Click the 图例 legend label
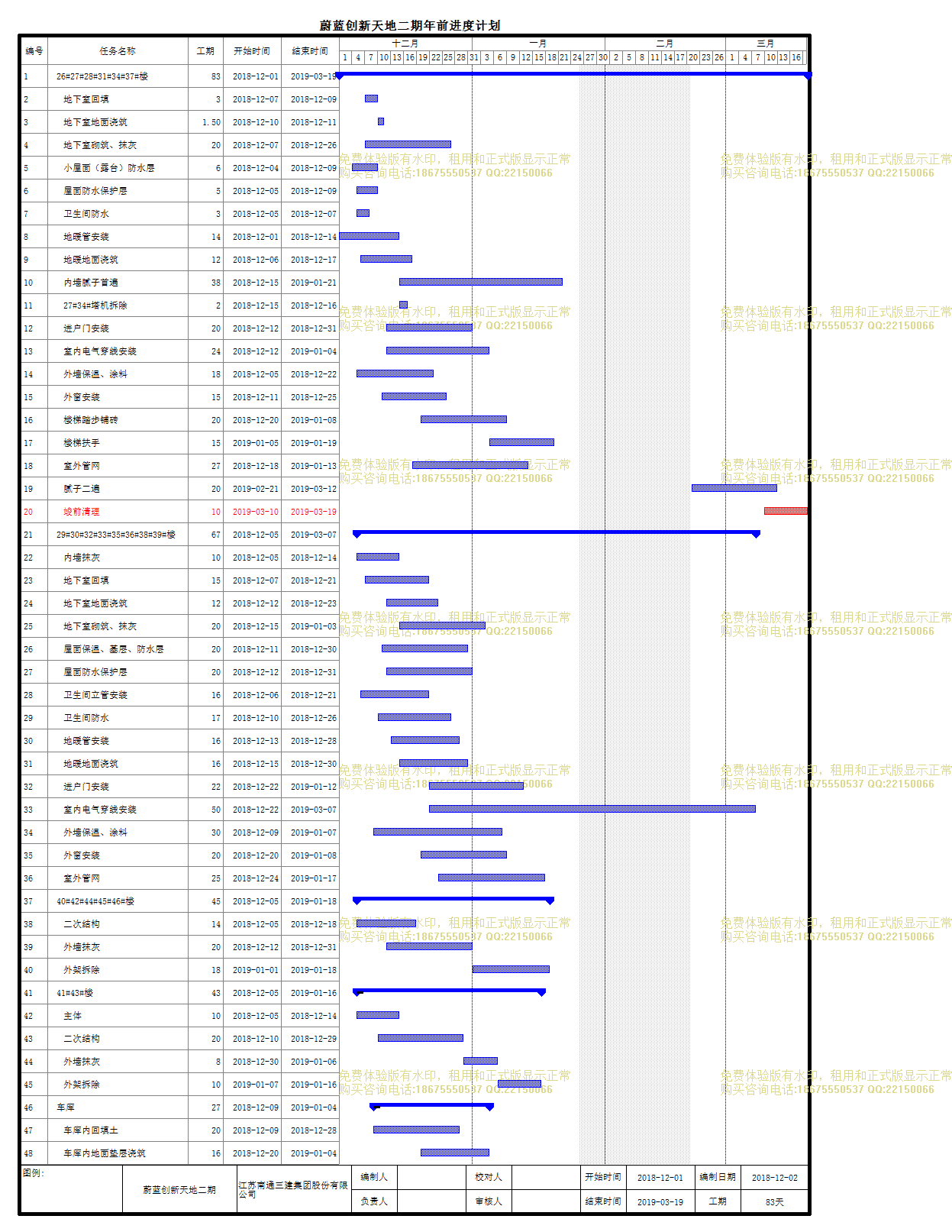 click(x=34, y=1173)
